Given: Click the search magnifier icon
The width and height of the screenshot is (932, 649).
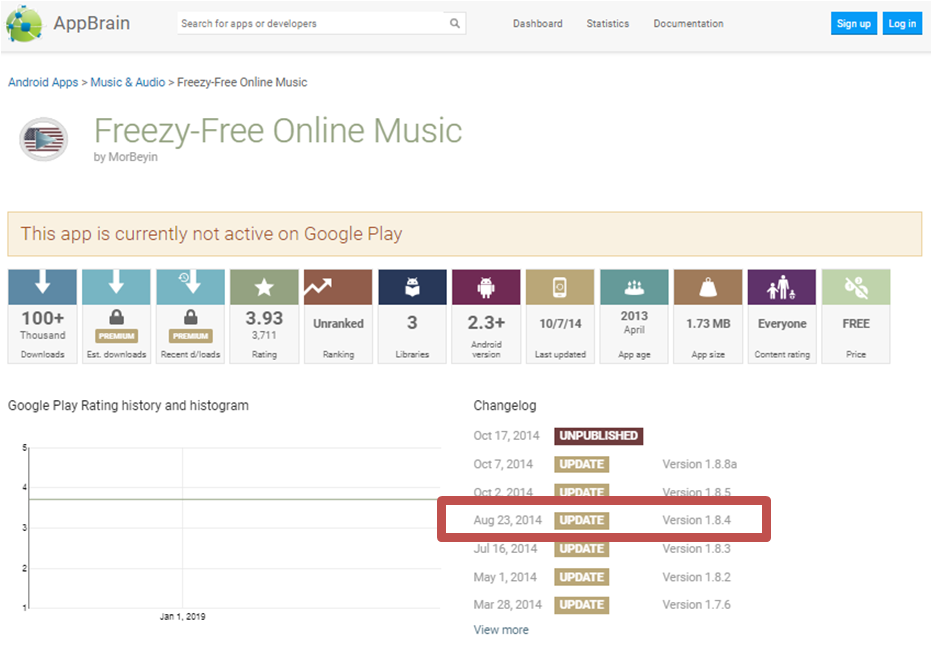Looking at the screenshot, I should click(455, 23).
